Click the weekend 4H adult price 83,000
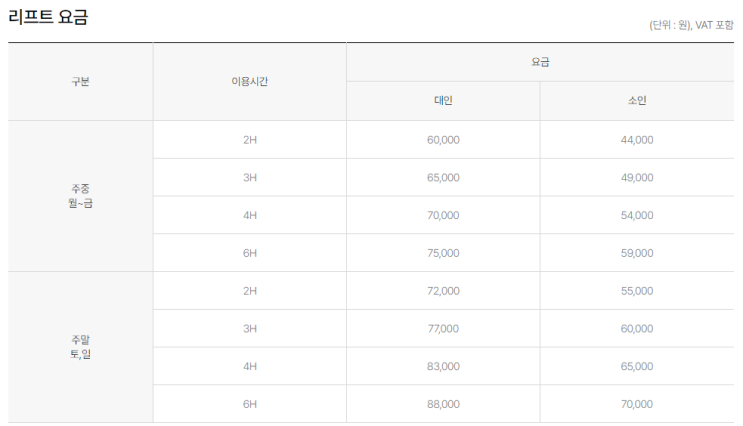The image size is (743, 426). tap(443, 366)
